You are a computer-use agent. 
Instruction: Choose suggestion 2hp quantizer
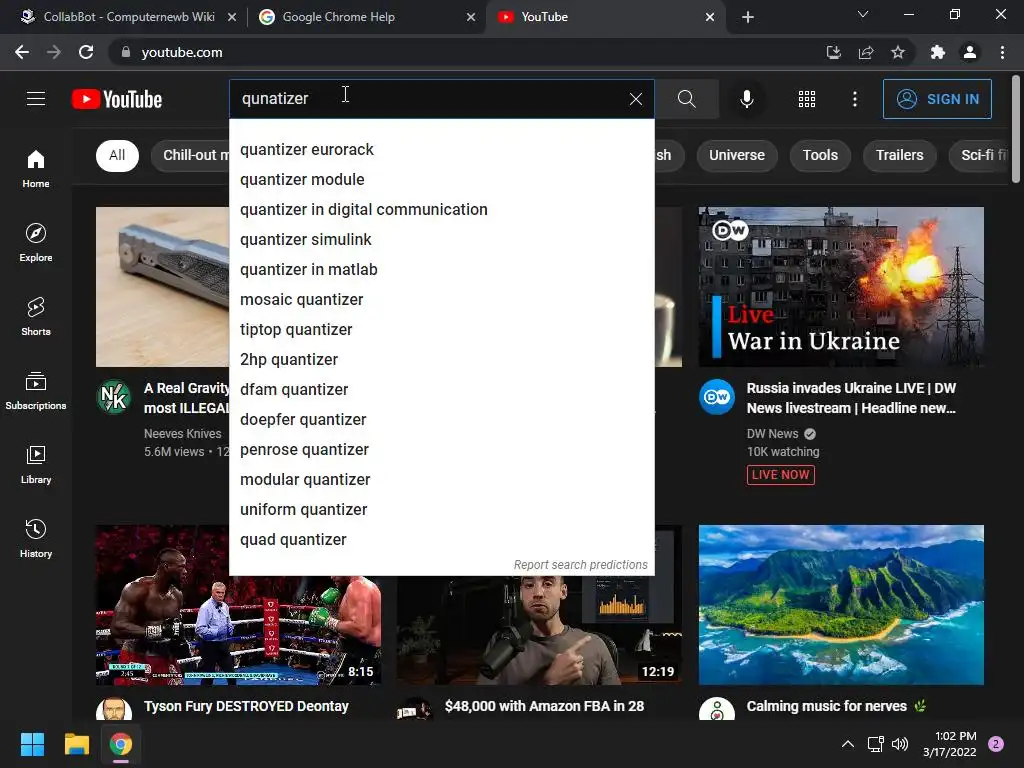click(x=441, y=360)
